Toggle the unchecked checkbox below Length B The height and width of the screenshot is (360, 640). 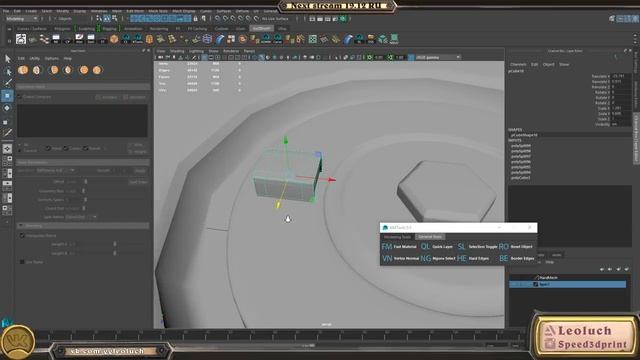[x=22, y=262]
